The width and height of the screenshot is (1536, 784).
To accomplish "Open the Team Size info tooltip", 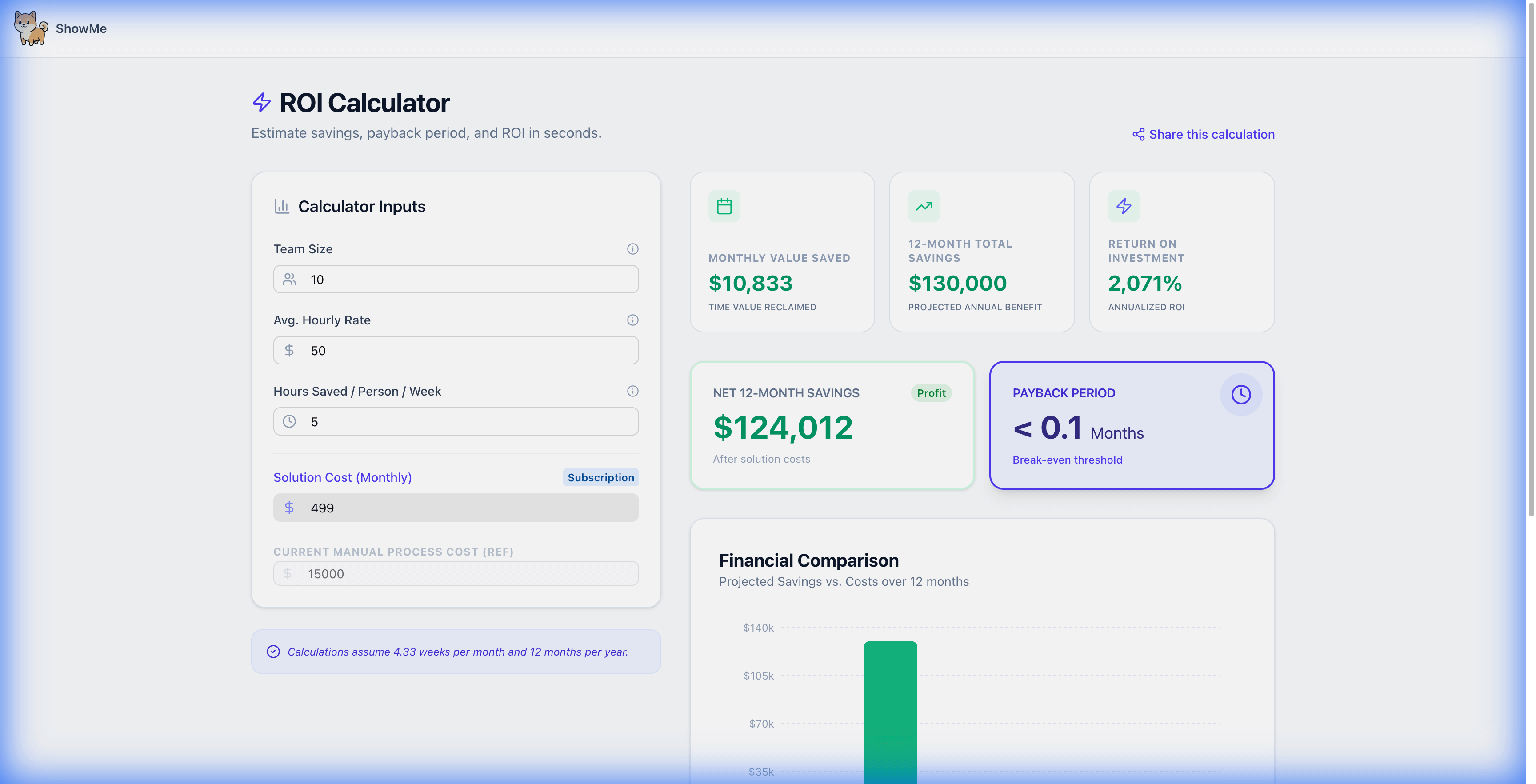I will point(632,248).
